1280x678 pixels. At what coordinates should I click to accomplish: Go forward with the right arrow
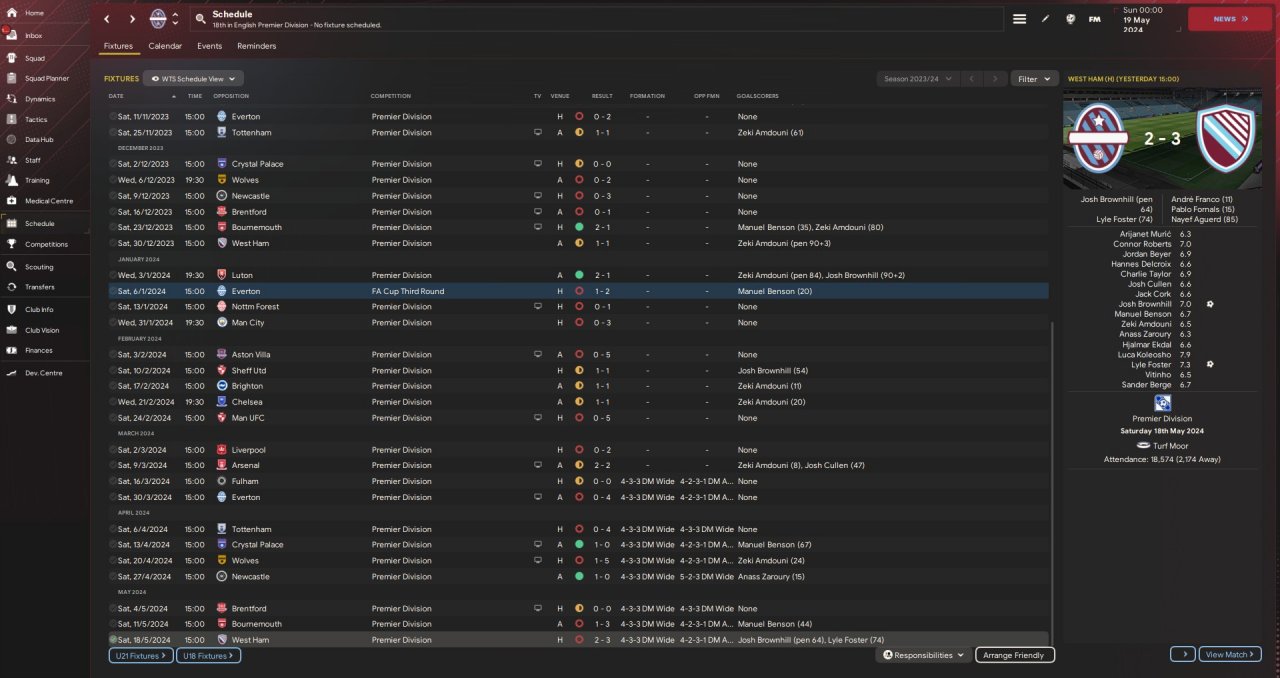pos(132,19)
